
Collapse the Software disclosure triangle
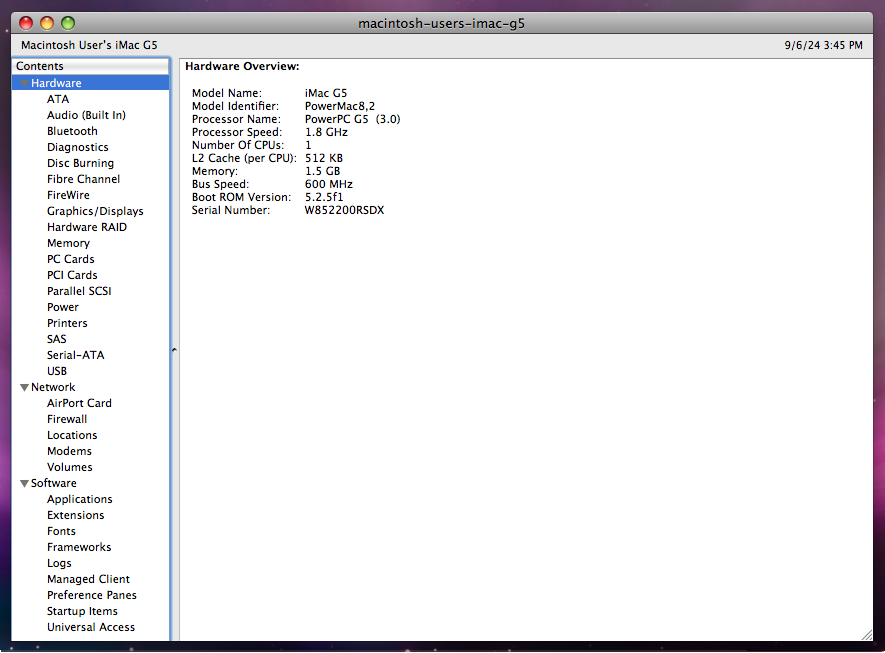(x=24, y=484)
